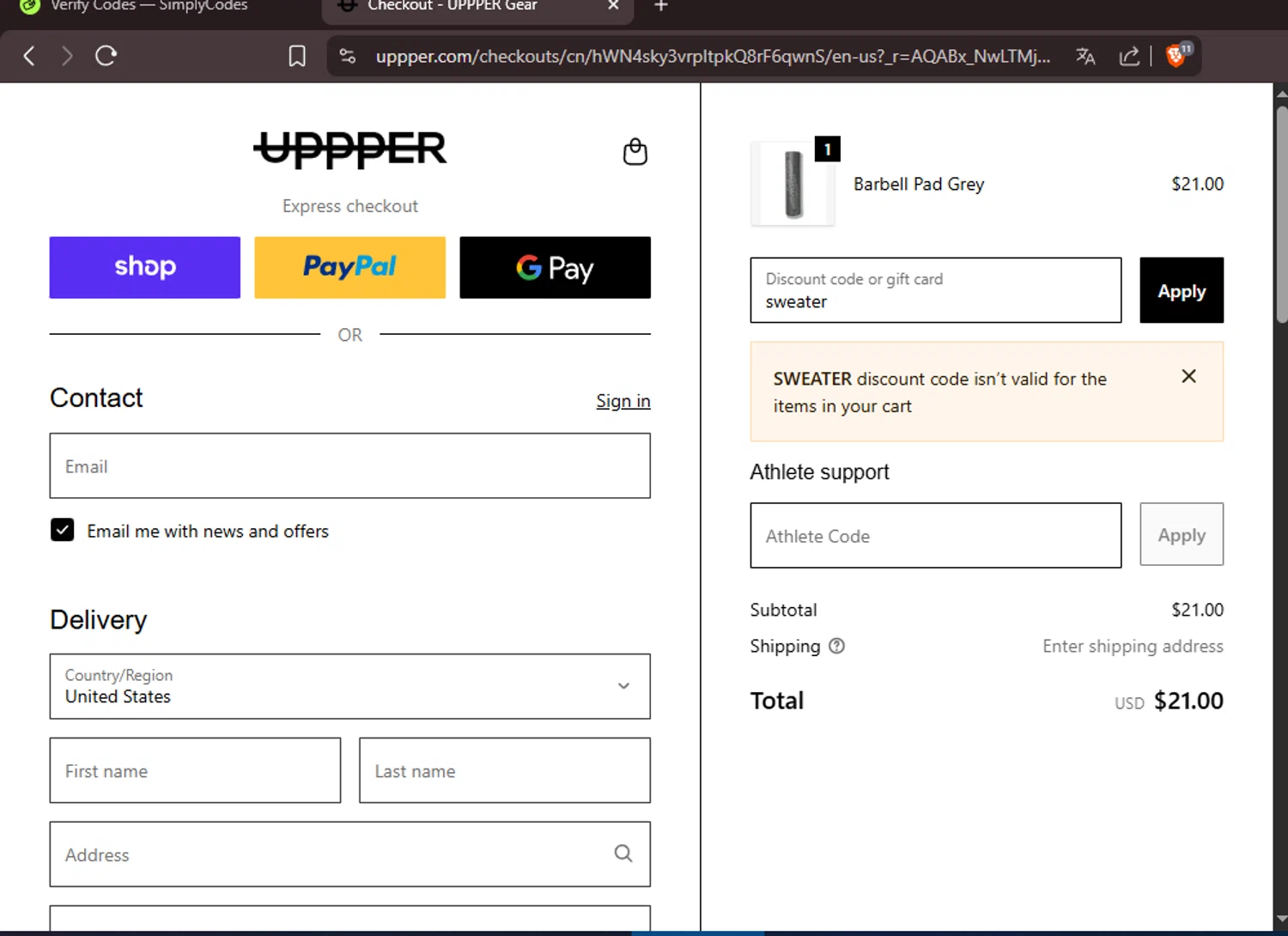Close the Checkout - UPPPER Gear tab
The width and height of the screenshot is (1288, 936).
click(x=613, y=5)
